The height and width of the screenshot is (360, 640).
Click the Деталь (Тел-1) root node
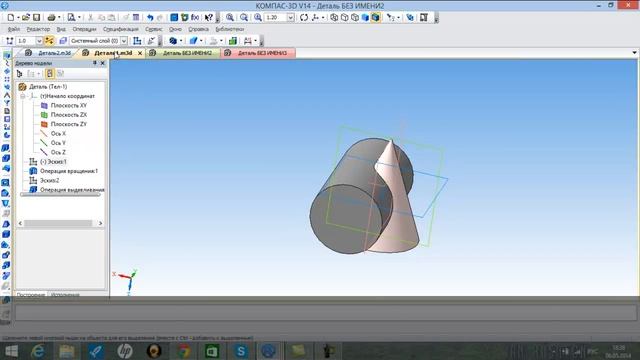point(48,87)
